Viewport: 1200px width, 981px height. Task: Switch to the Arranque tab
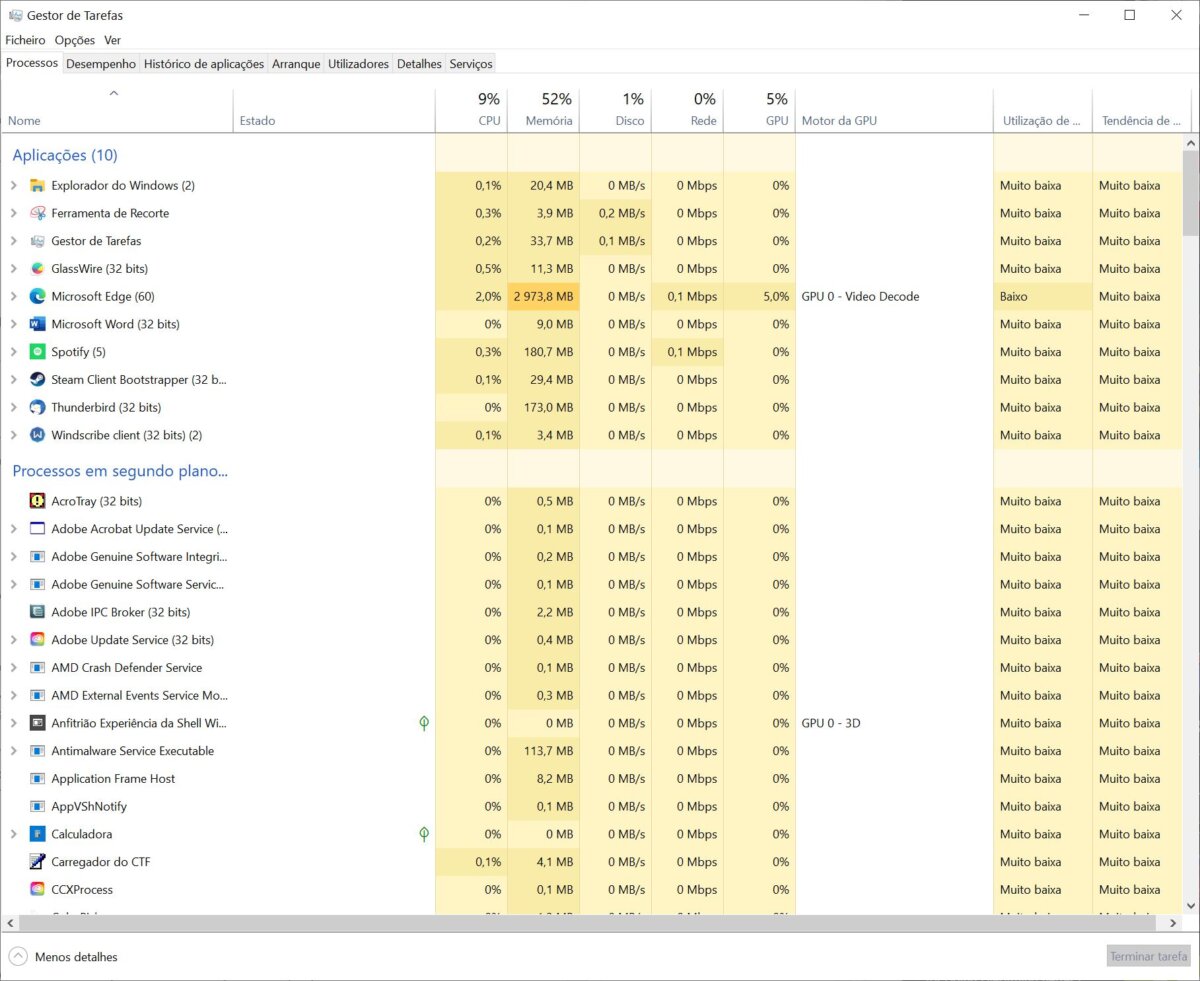tap(296, 64)
